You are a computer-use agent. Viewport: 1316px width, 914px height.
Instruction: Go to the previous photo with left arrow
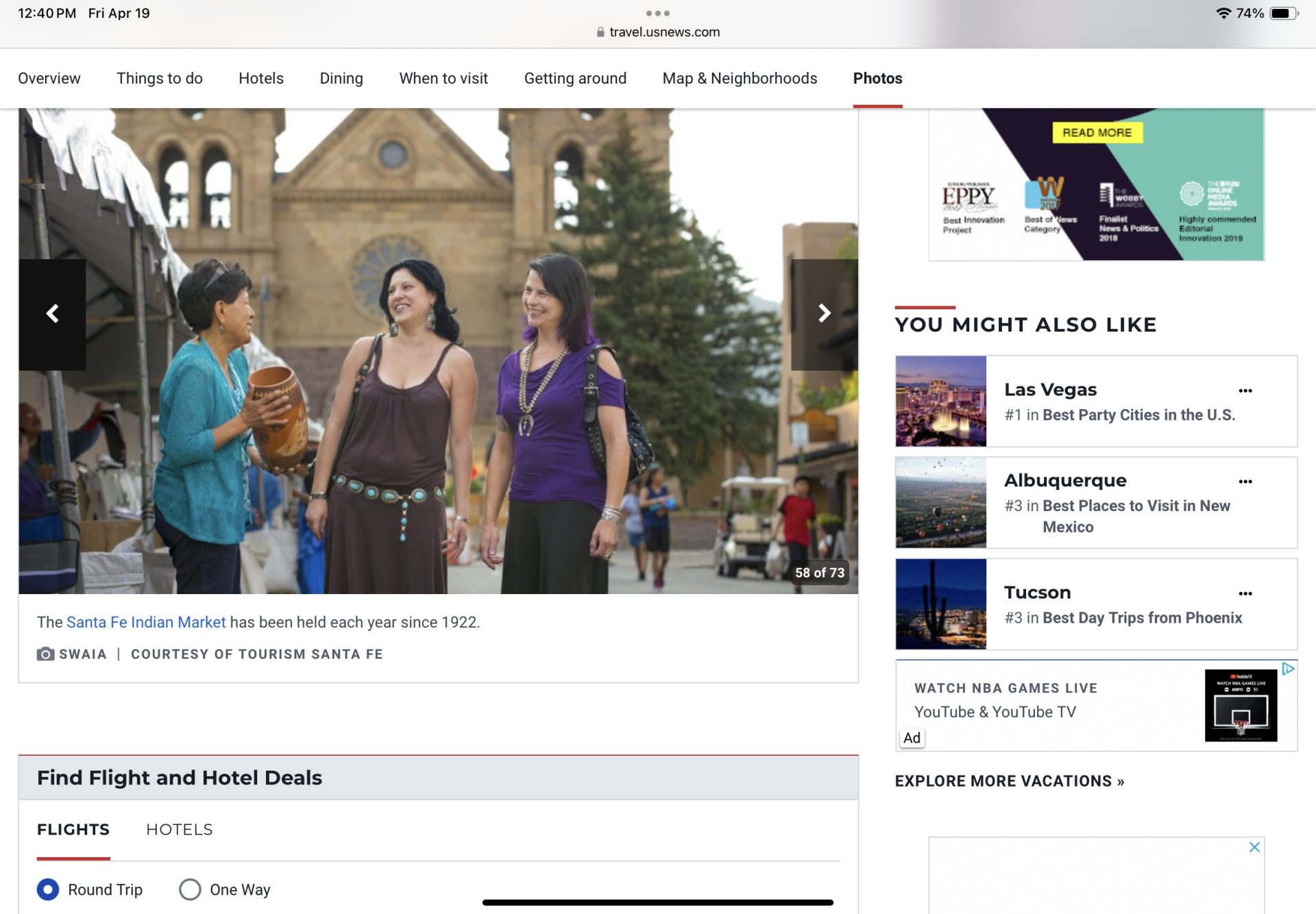(x=52, y=314)
